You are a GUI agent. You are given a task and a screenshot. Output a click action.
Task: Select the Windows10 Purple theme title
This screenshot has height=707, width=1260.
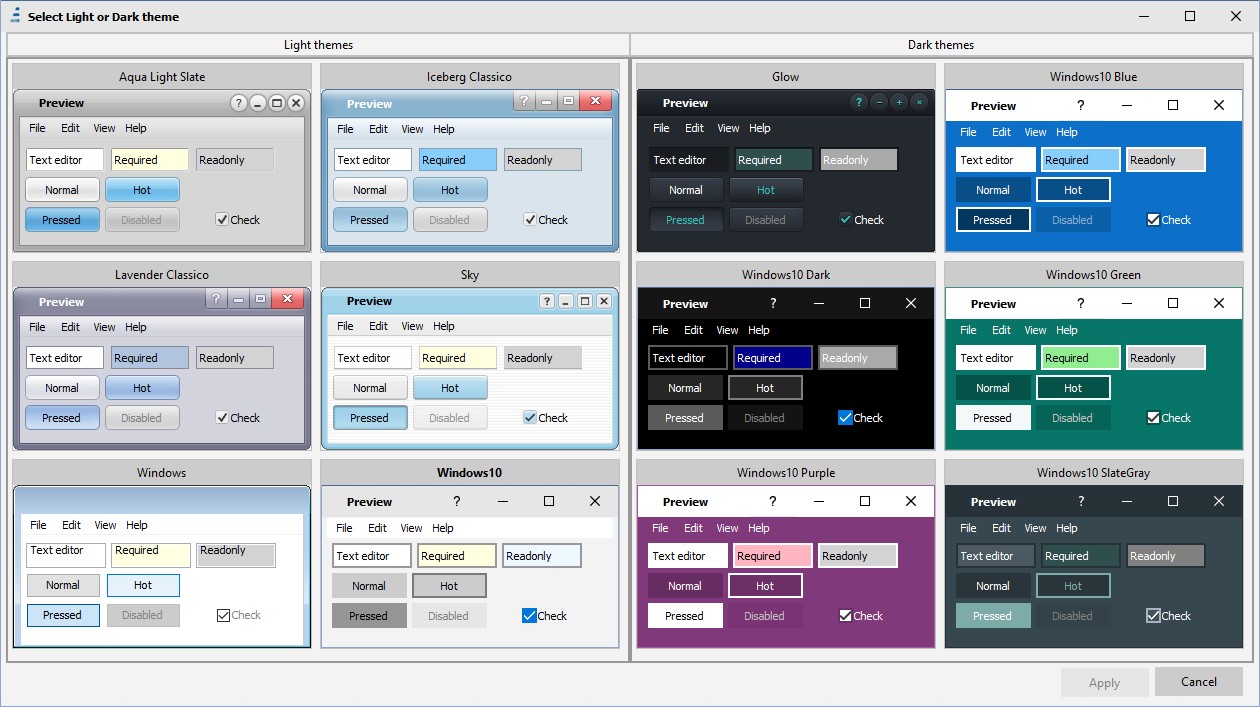point(785,473)
